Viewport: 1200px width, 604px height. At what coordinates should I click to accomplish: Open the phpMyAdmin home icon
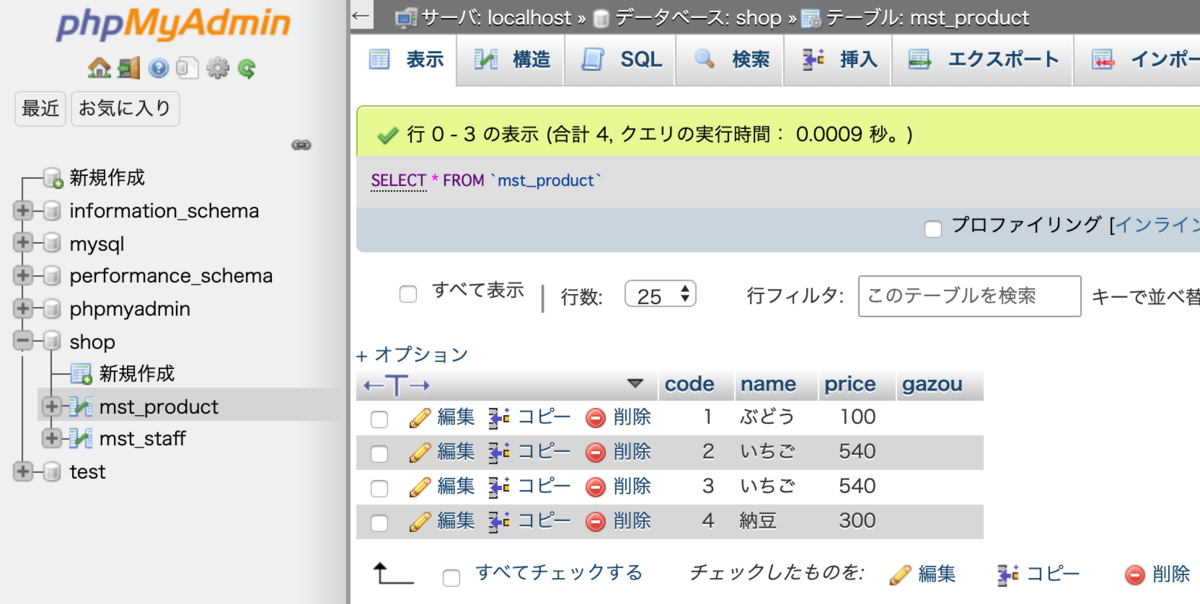[x=99, y=68]
